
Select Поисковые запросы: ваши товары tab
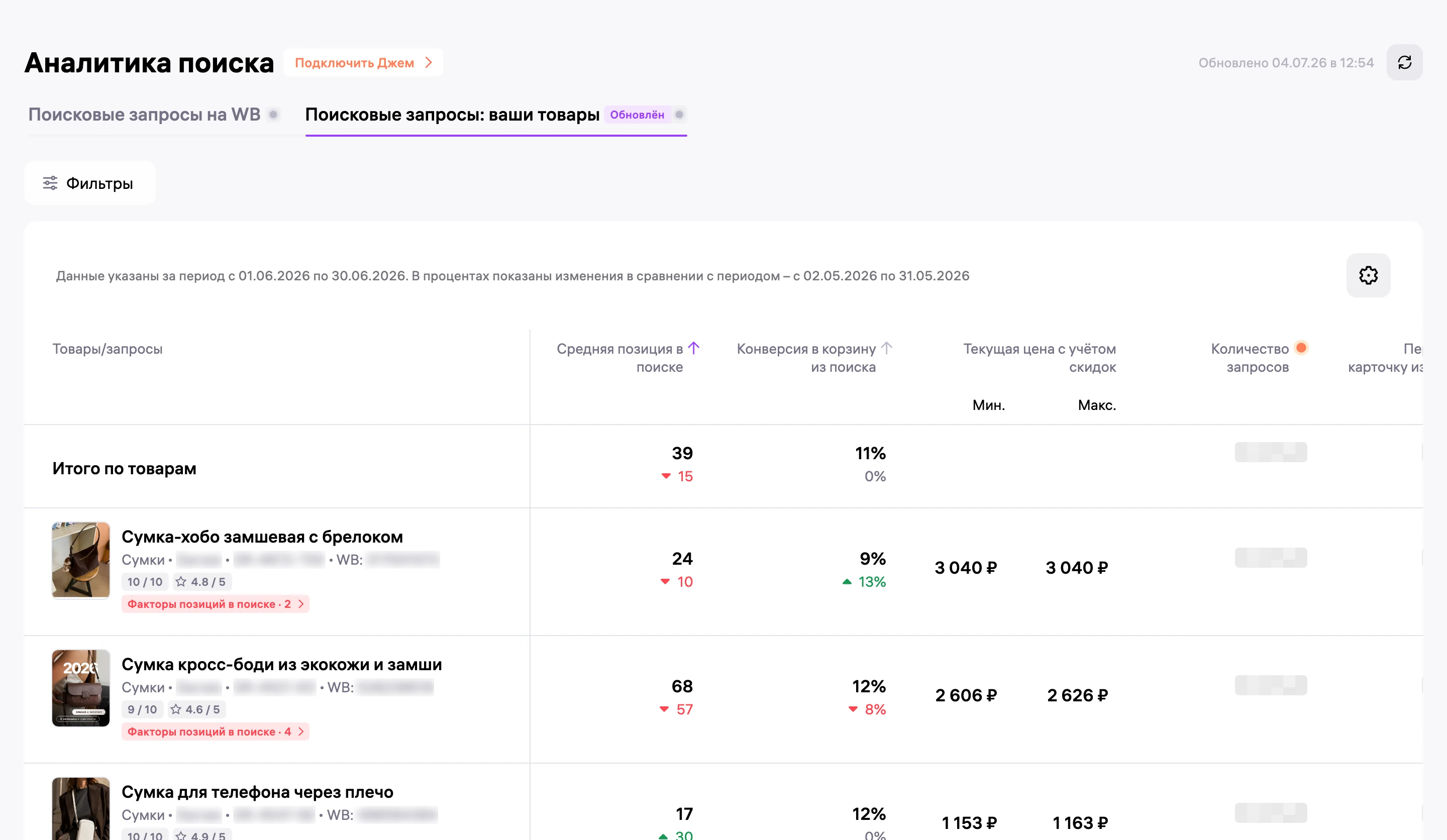[x=452, y=115]
